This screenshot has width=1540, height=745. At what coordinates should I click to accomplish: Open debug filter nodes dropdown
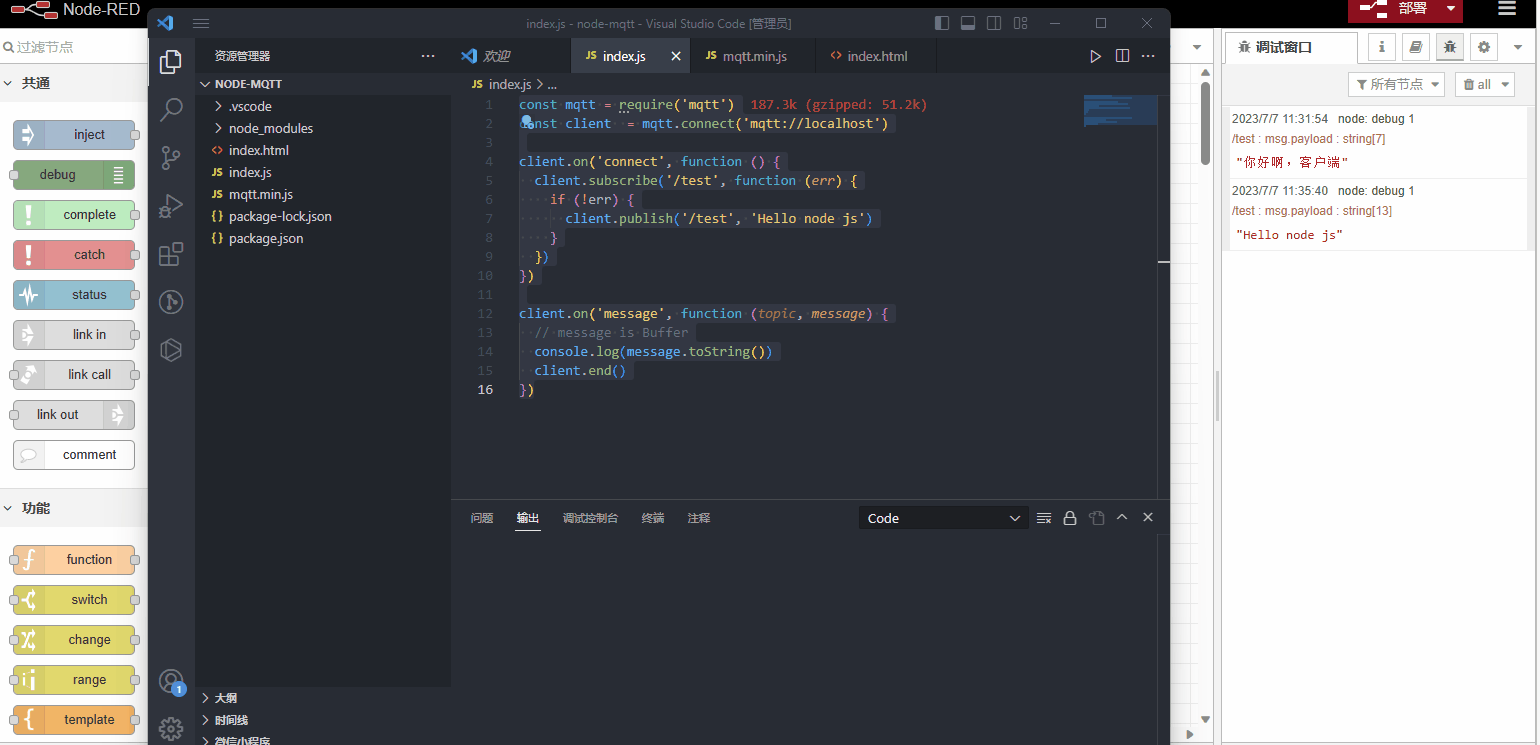coord(1396,84)
